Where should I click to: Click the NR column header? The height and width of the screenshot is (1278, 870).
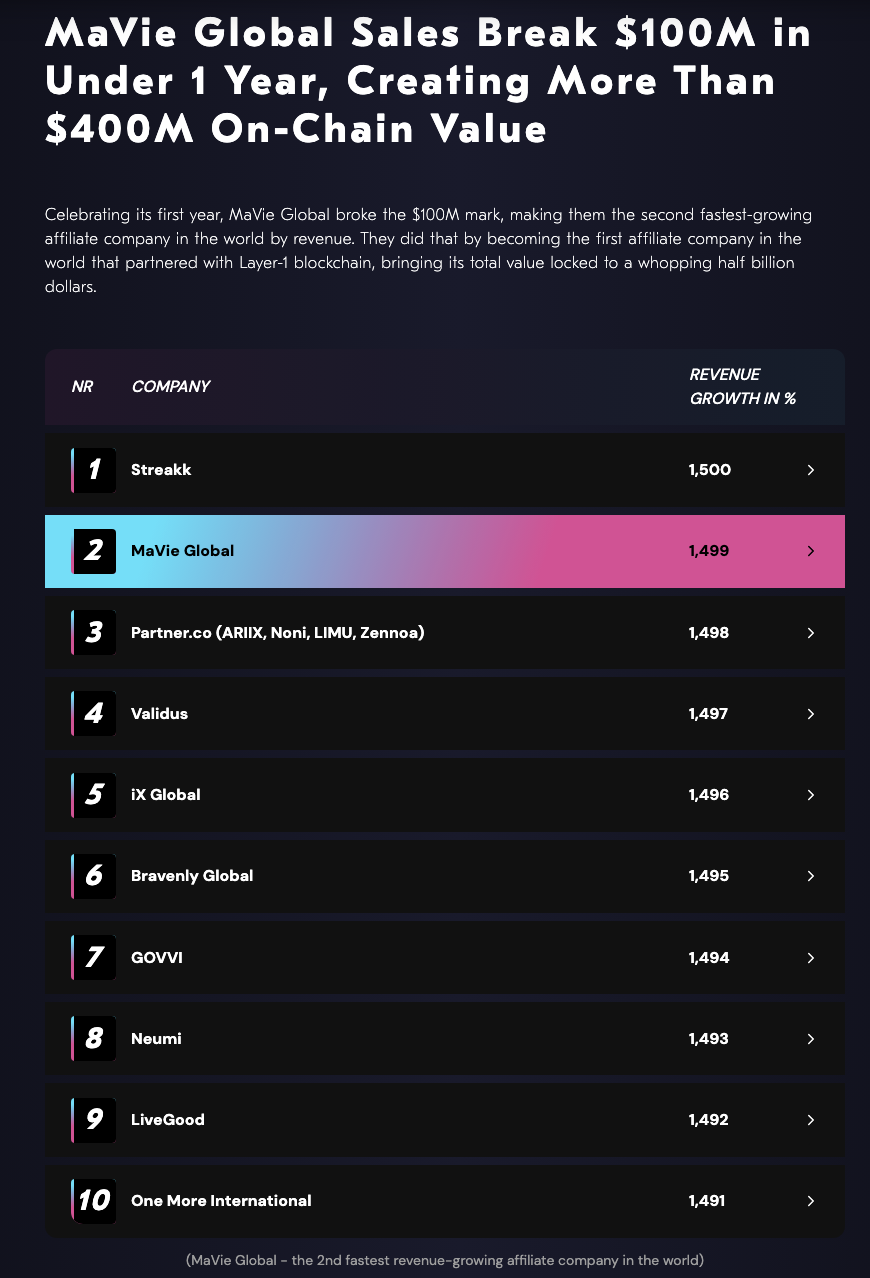pos(82,386)
